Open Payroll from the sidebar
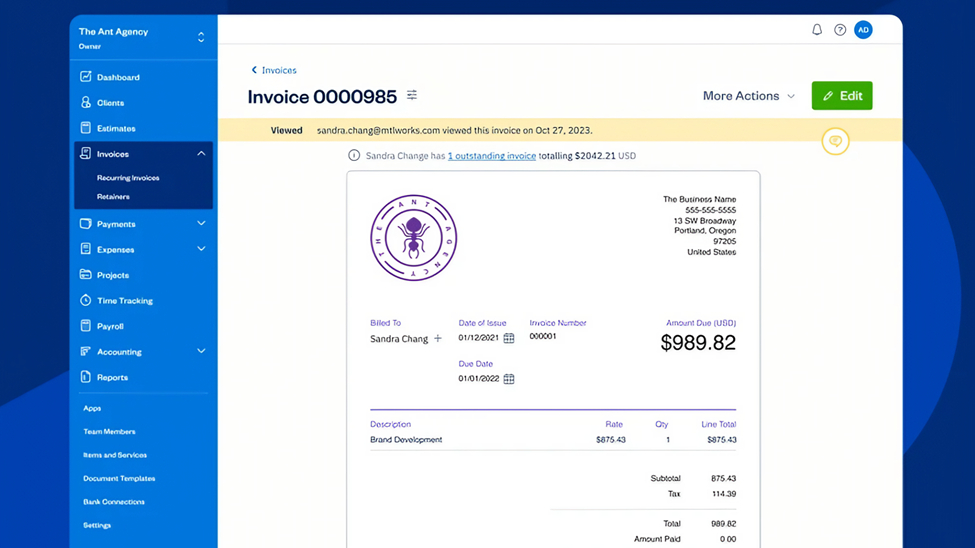 (x=110, y=326)
